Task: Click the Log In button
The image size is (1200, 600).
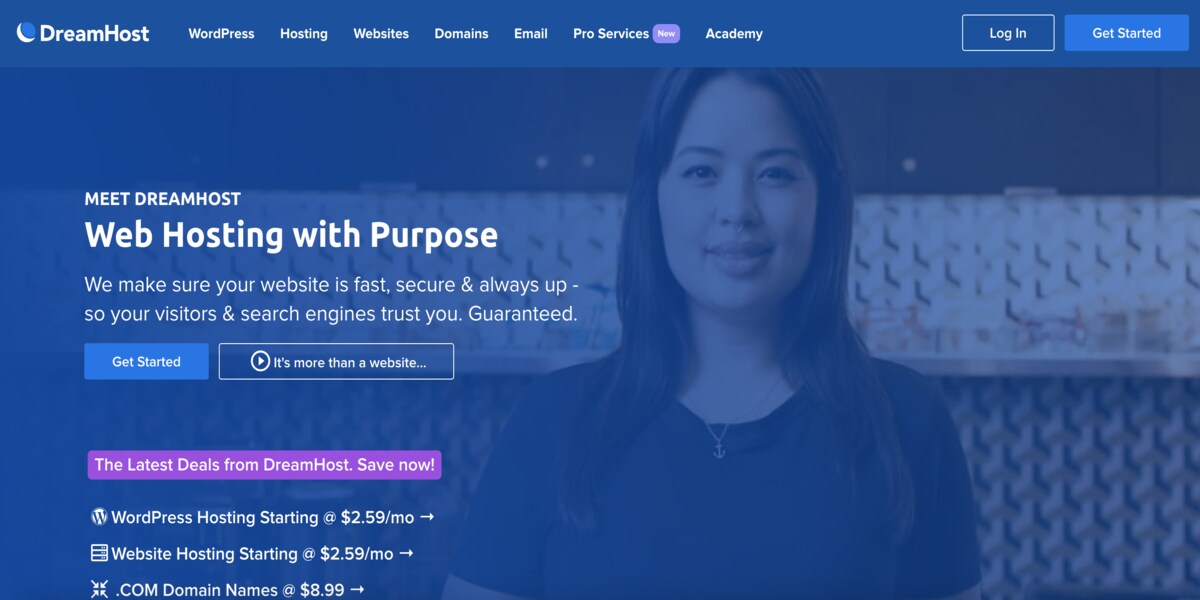Action: 1008,33
